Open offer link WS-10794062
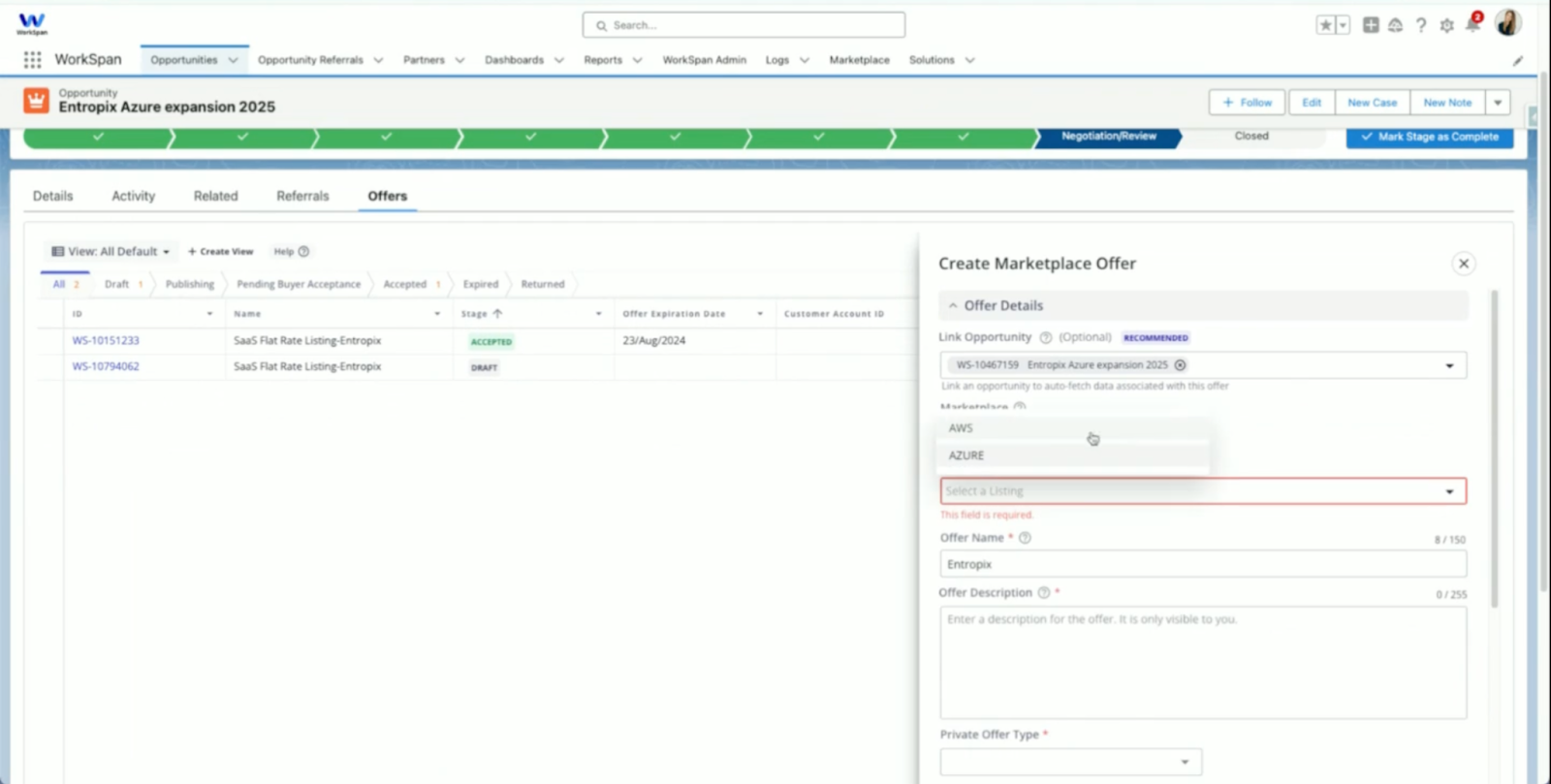 [106, 367]
